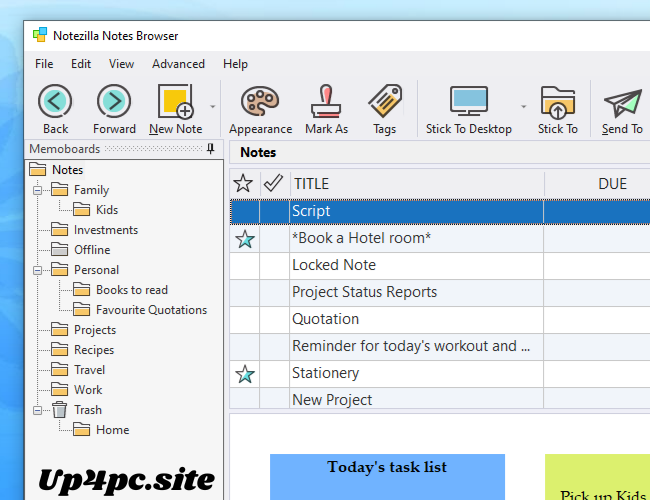Click the checkmark column header icon
This screenshot has height=500, width=650.
[x=273, y=183]
